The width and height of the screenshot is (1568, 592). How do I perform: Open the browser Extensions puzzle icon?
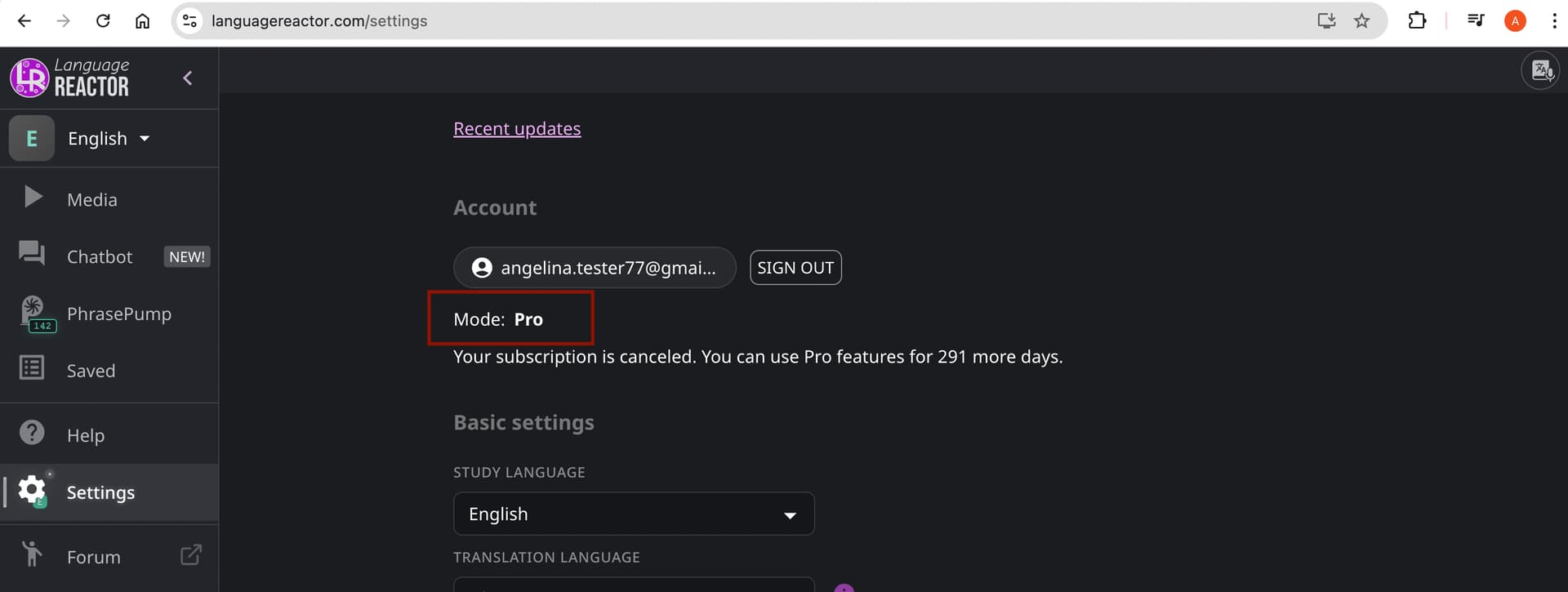click(1417, 21)
